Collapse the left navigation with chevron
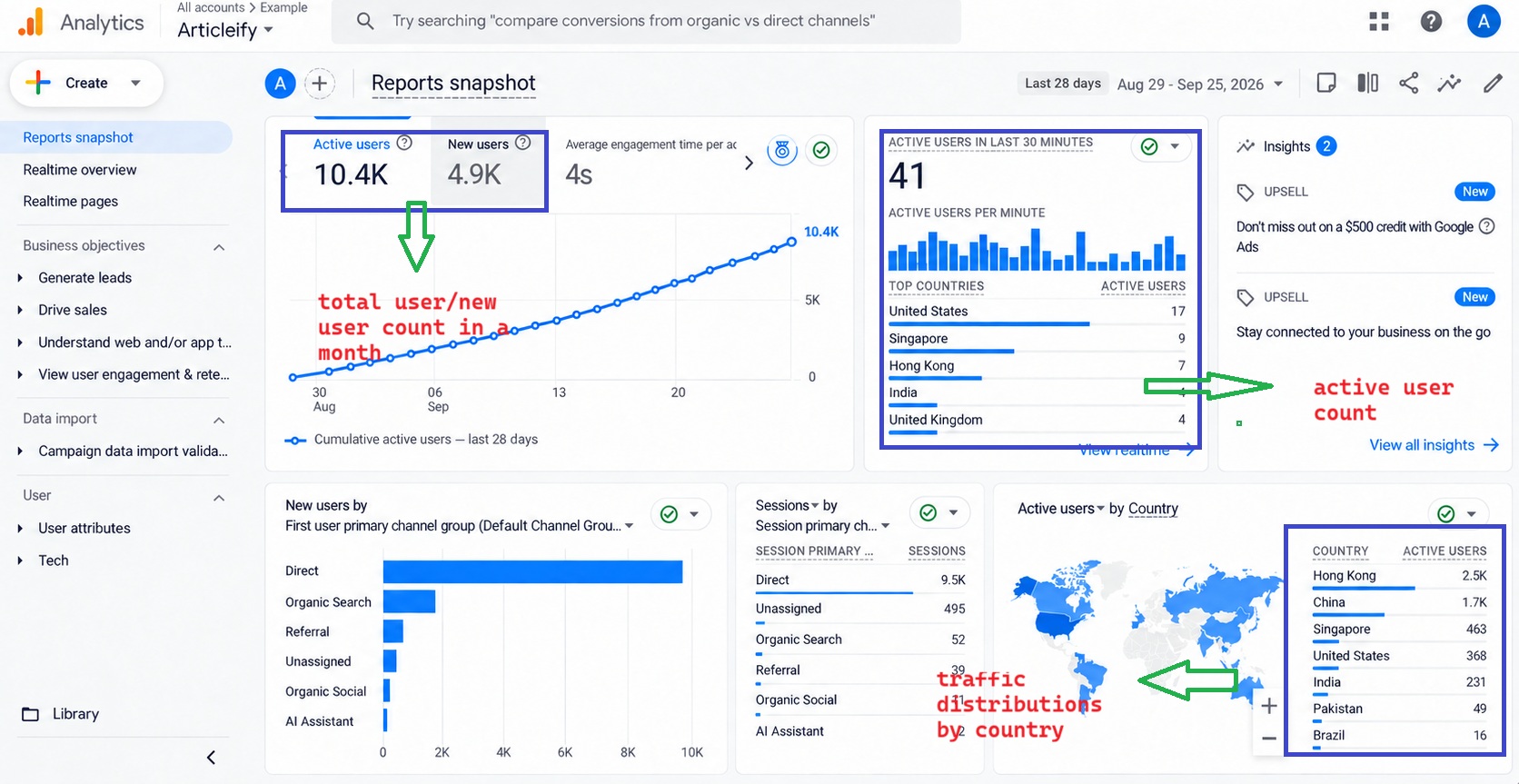The image size is (1519, 784). click(211, 758)
